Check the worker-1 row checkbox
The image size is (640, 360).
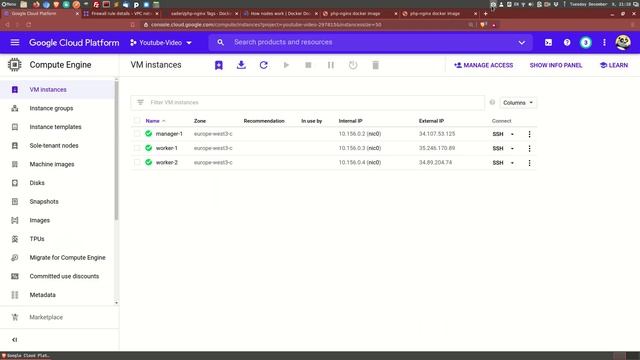click(137, 148)
